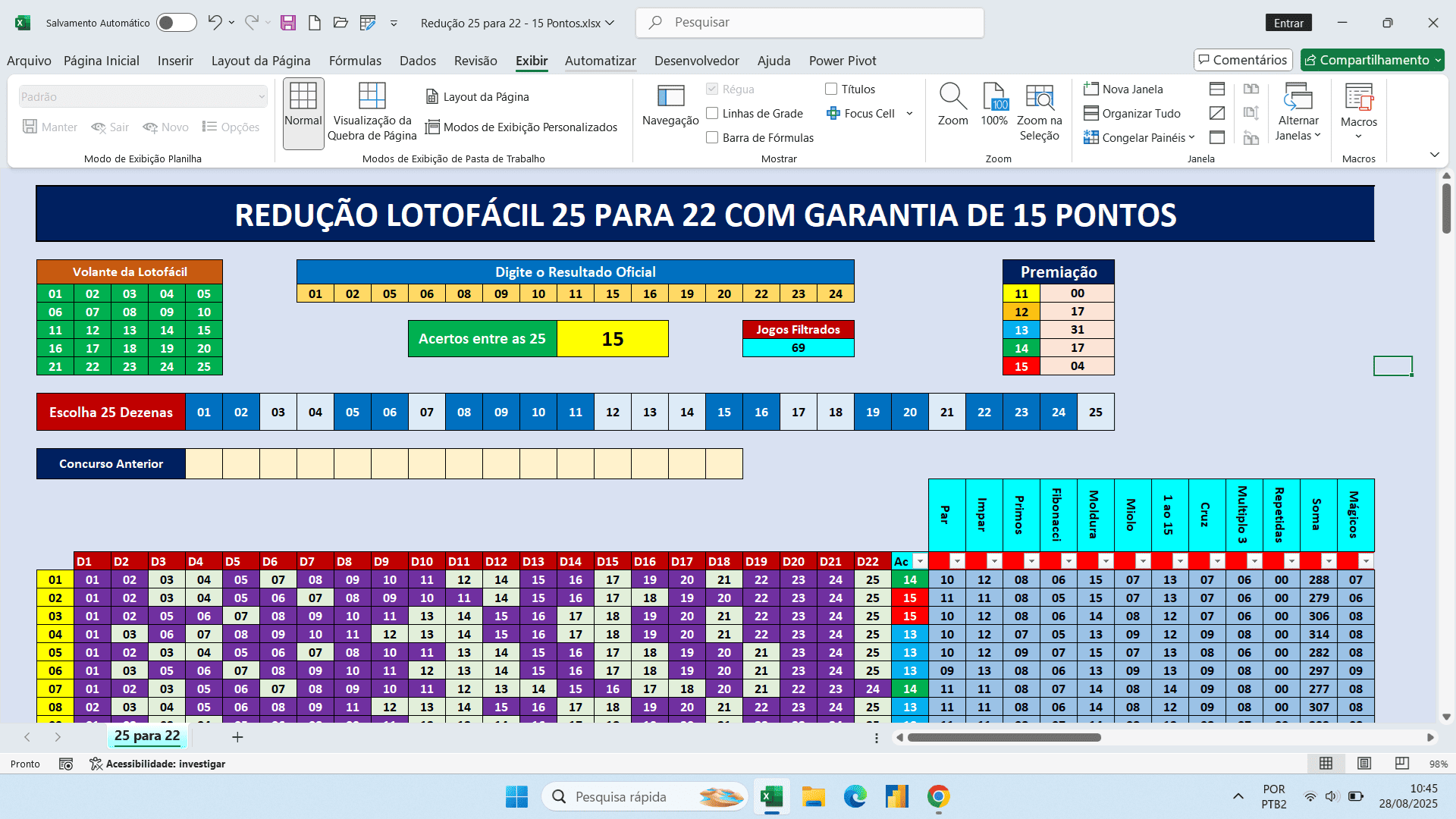Check the Barra de Fórmulas box
The height and width of the screenshot is (819, 1456).
[712, 137]
